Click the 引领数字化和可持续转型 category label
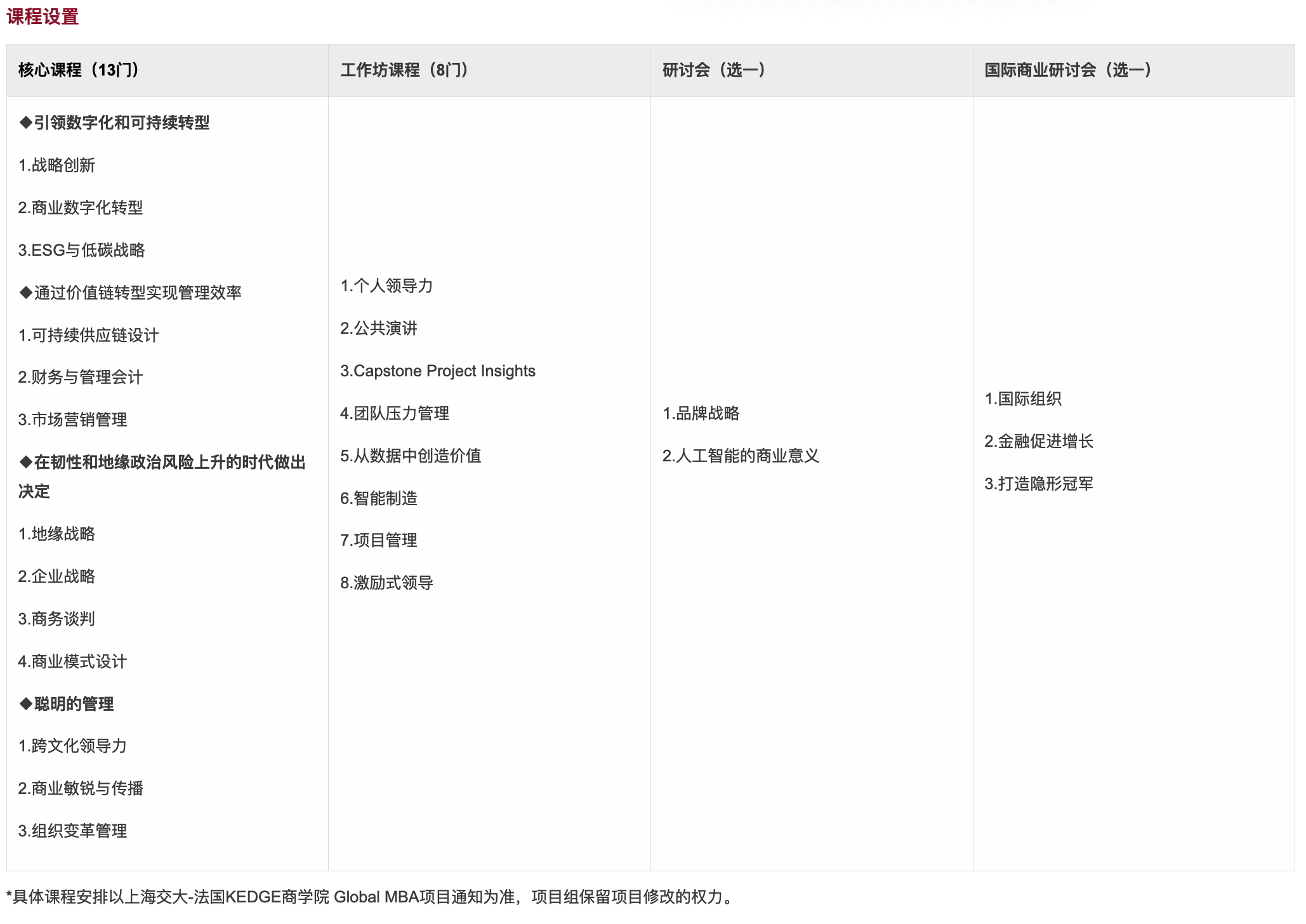The height and width of the screenshot is (924, 1306). point(116,123)
